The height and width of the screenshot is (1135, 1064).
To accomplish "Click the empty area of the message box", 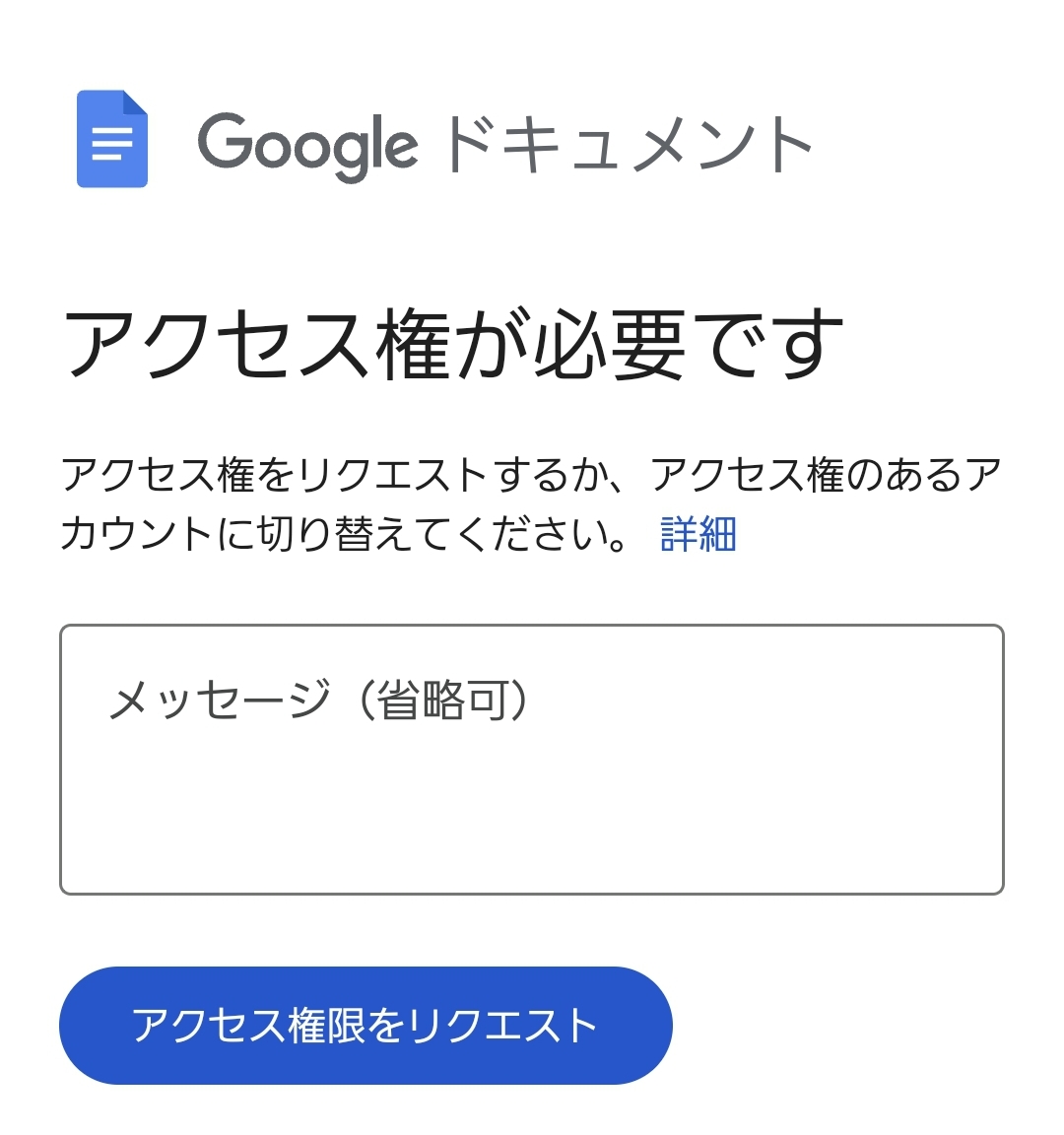I will point(531,818).
